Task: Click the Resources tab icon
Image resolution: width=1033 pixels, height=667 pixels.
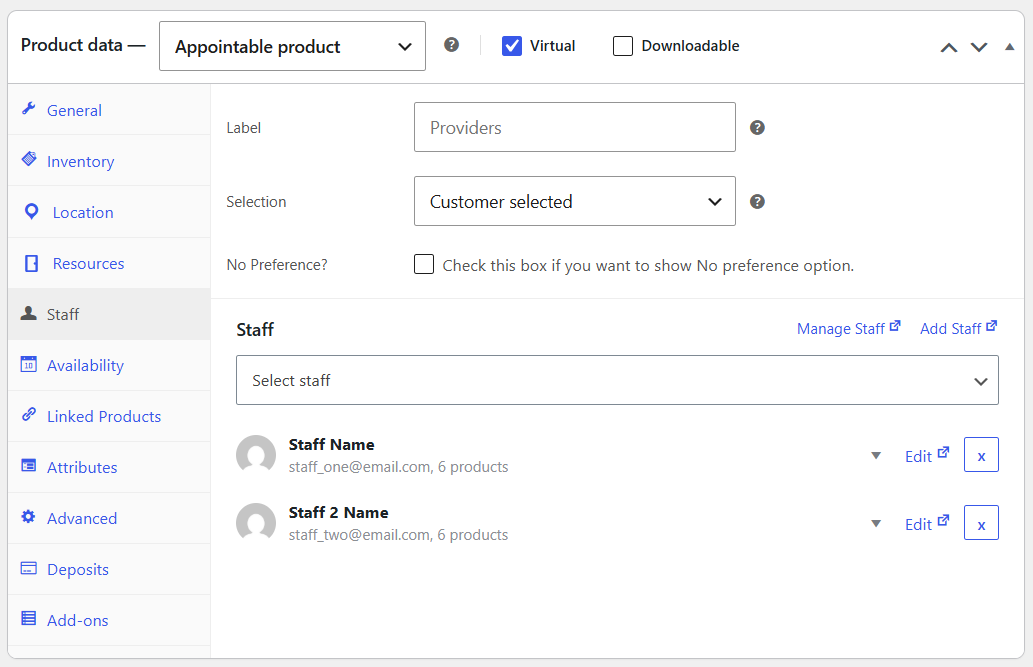Action: (31, 263)
